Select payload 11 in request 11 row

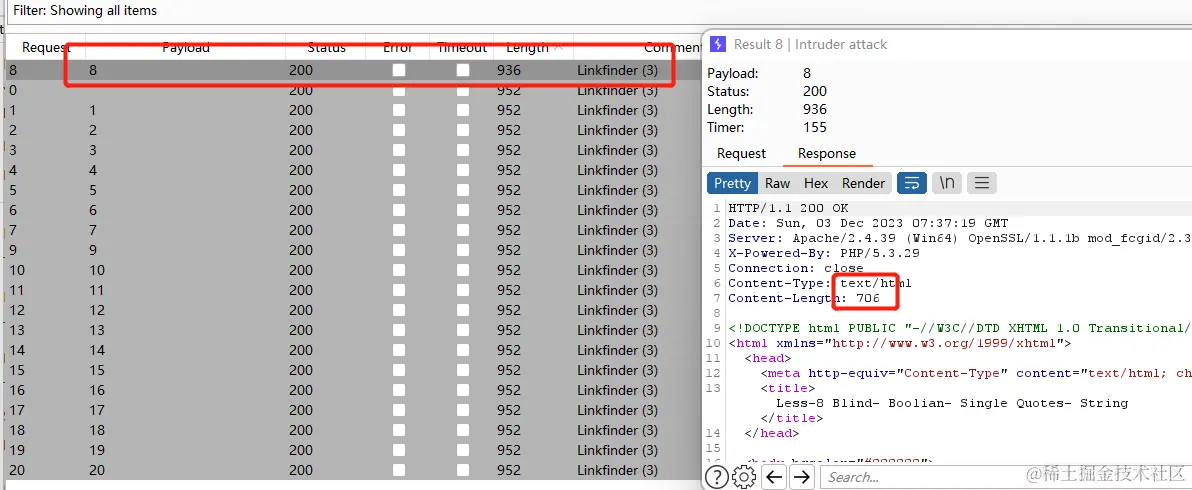(x=96, y=290)
